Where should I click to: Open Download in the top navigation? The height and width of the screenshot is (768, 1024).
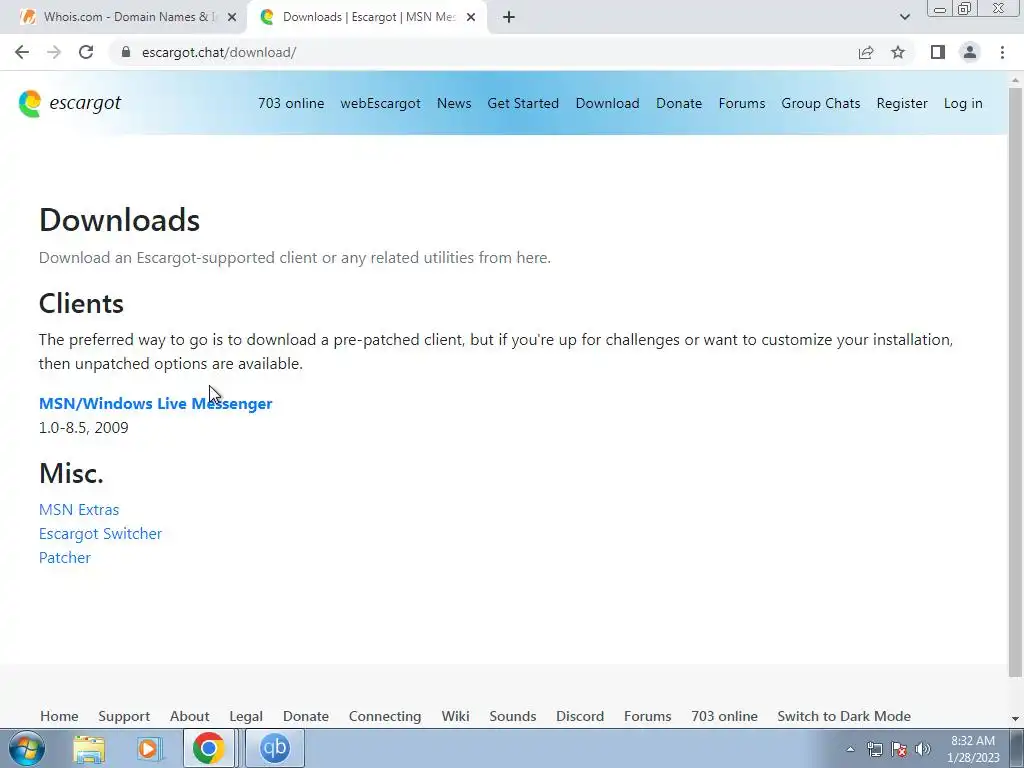tap(607, 103)
